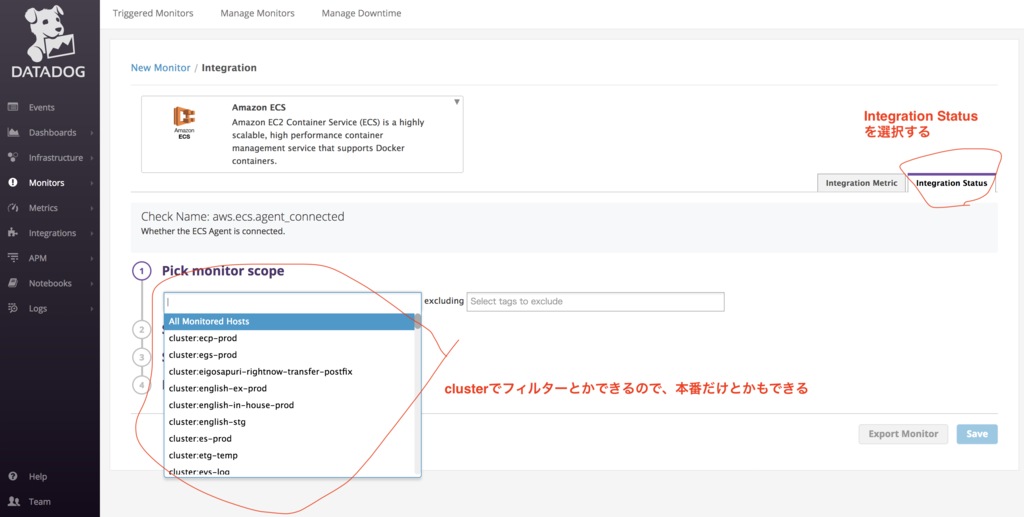Expand the Logs submenu arrow
The height and width of the screenshot is (517, 1024).
[x=92, y=309]
